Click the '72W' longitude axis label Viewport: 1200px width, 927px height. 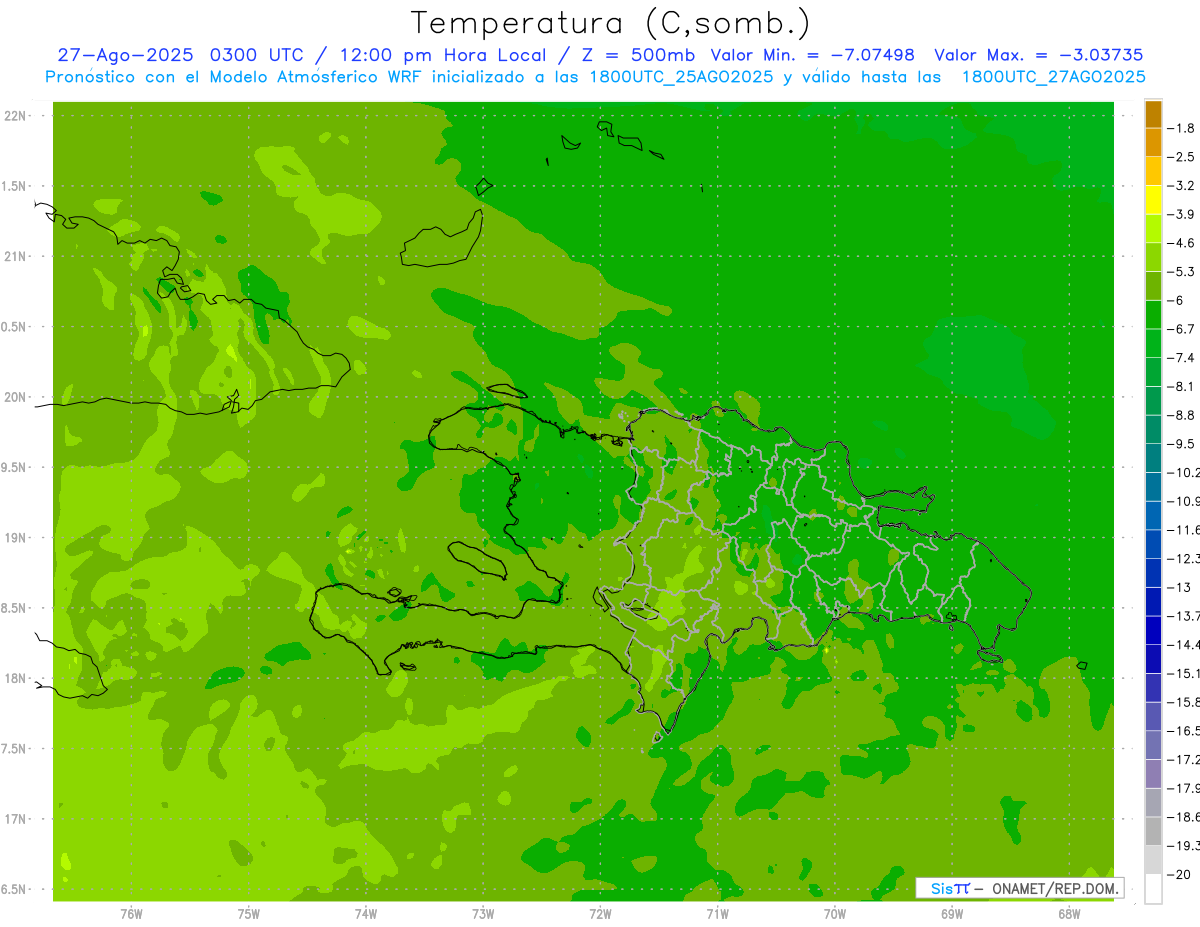[600, 914]
